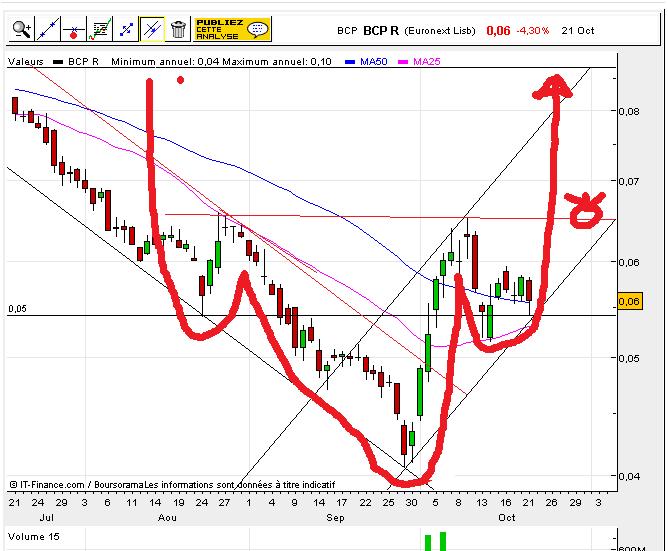Screen dimensions: 668x551
Task: Click the trash can delete icon
Action: pyautogui.click(x=178, y=29)
